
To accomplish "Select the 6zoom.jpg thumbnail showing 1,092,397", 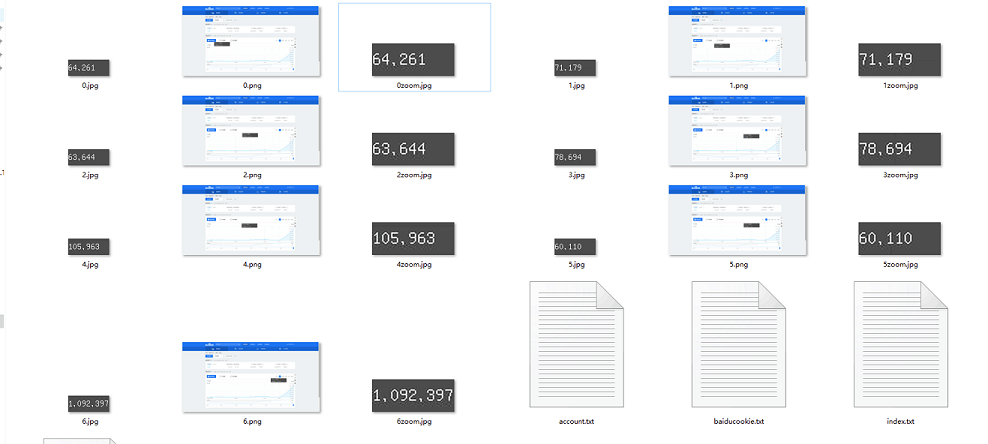I will [x=413, y=396].
